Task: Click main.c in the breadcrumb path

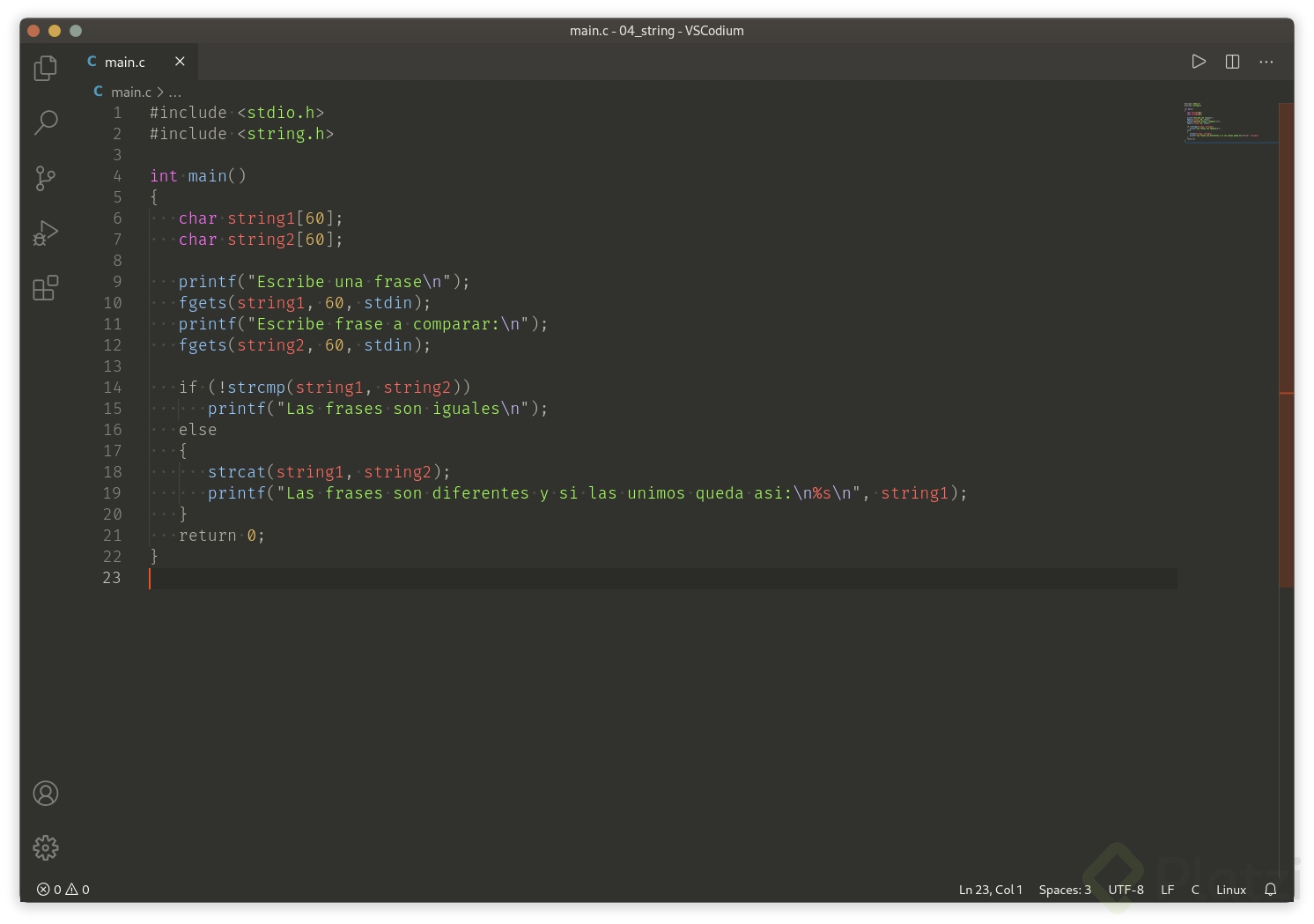Action: click(x=131, y=92)
